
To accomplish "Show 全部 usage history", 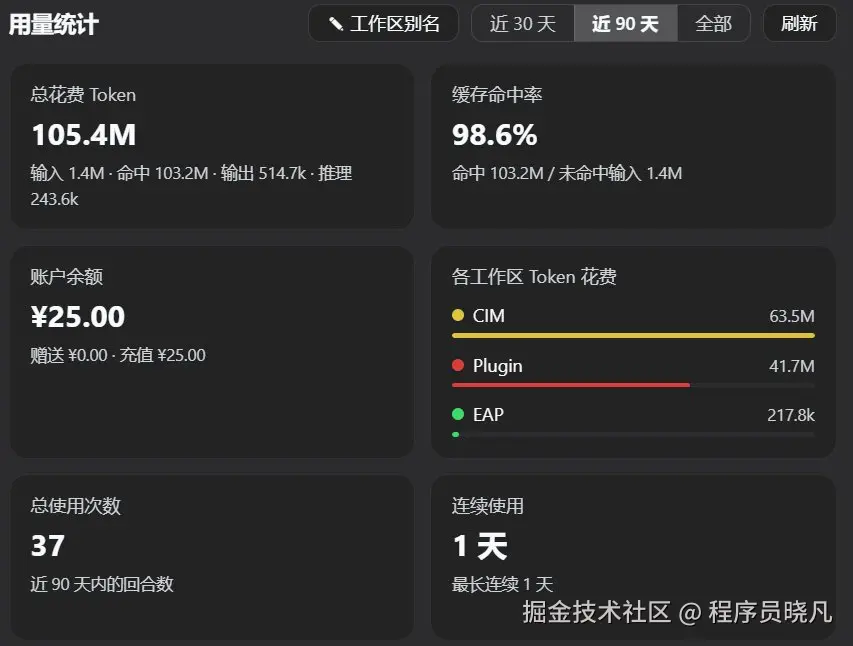I will tap(714, 23).
